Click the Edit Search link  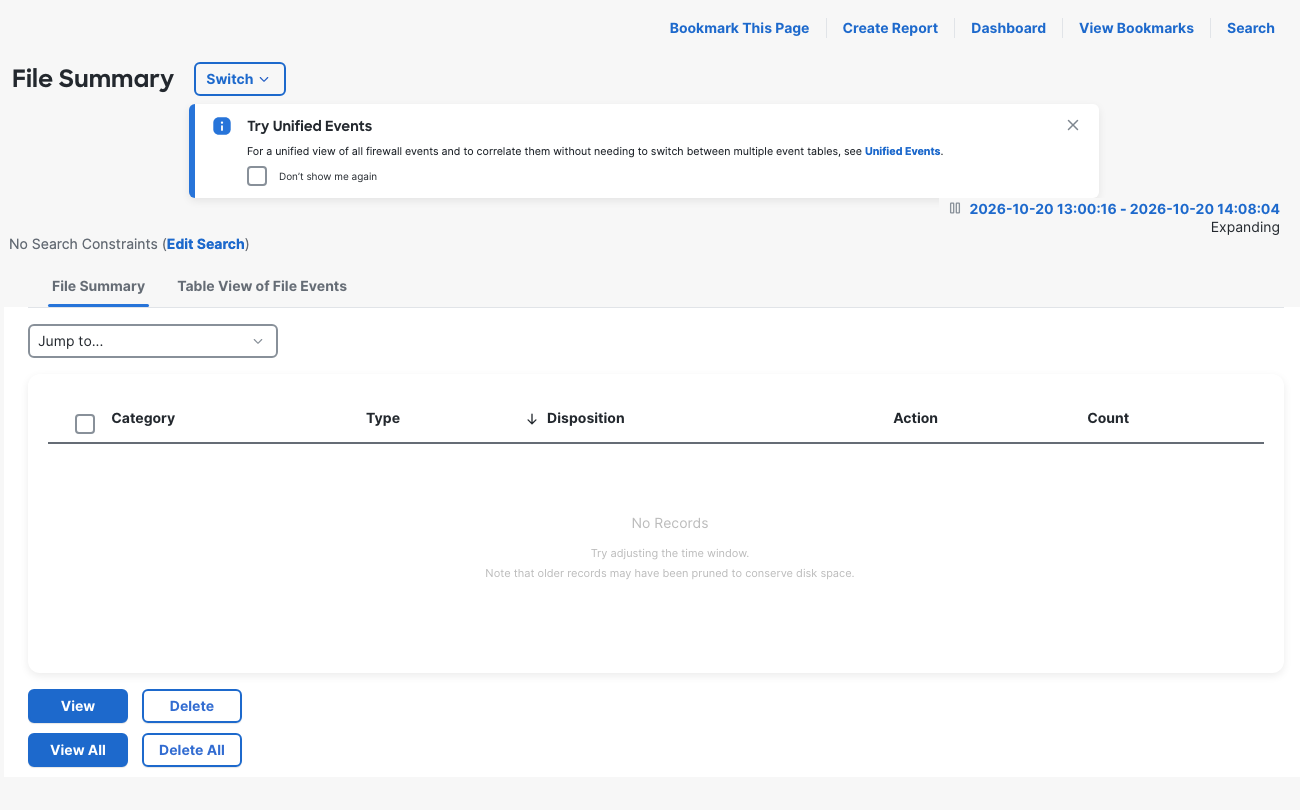coord(206,244)
